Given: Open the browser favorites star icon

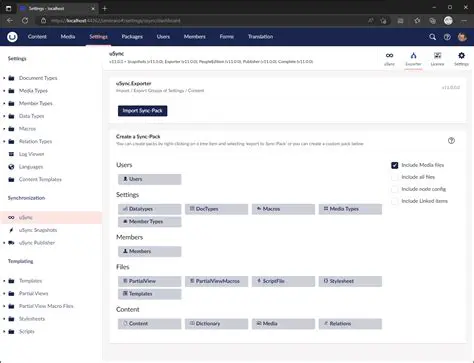Looking at the screenshot, I should coord(417,21).
